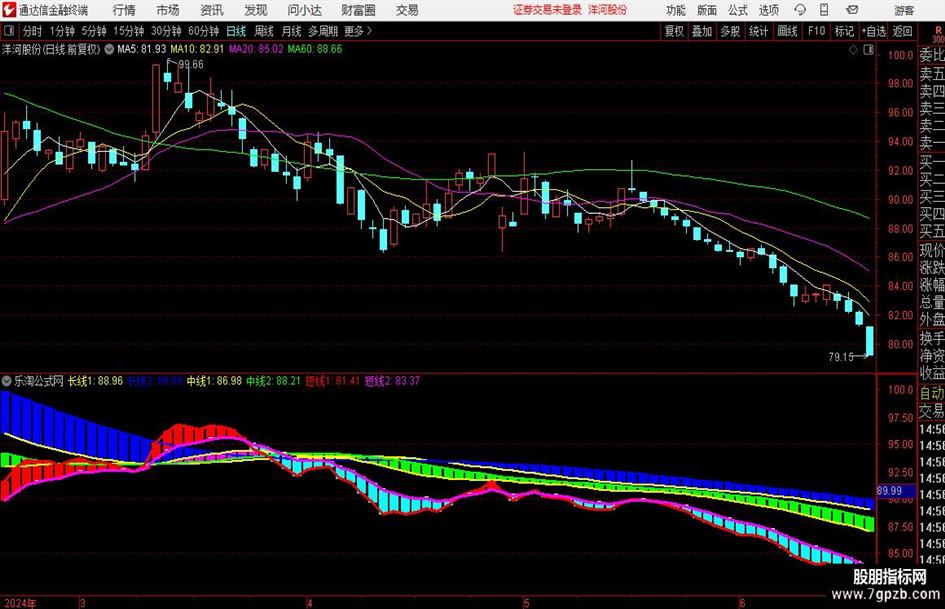Click the MA20: 85.02 indicator label
The image size is (945, 609).
[256, 49]
